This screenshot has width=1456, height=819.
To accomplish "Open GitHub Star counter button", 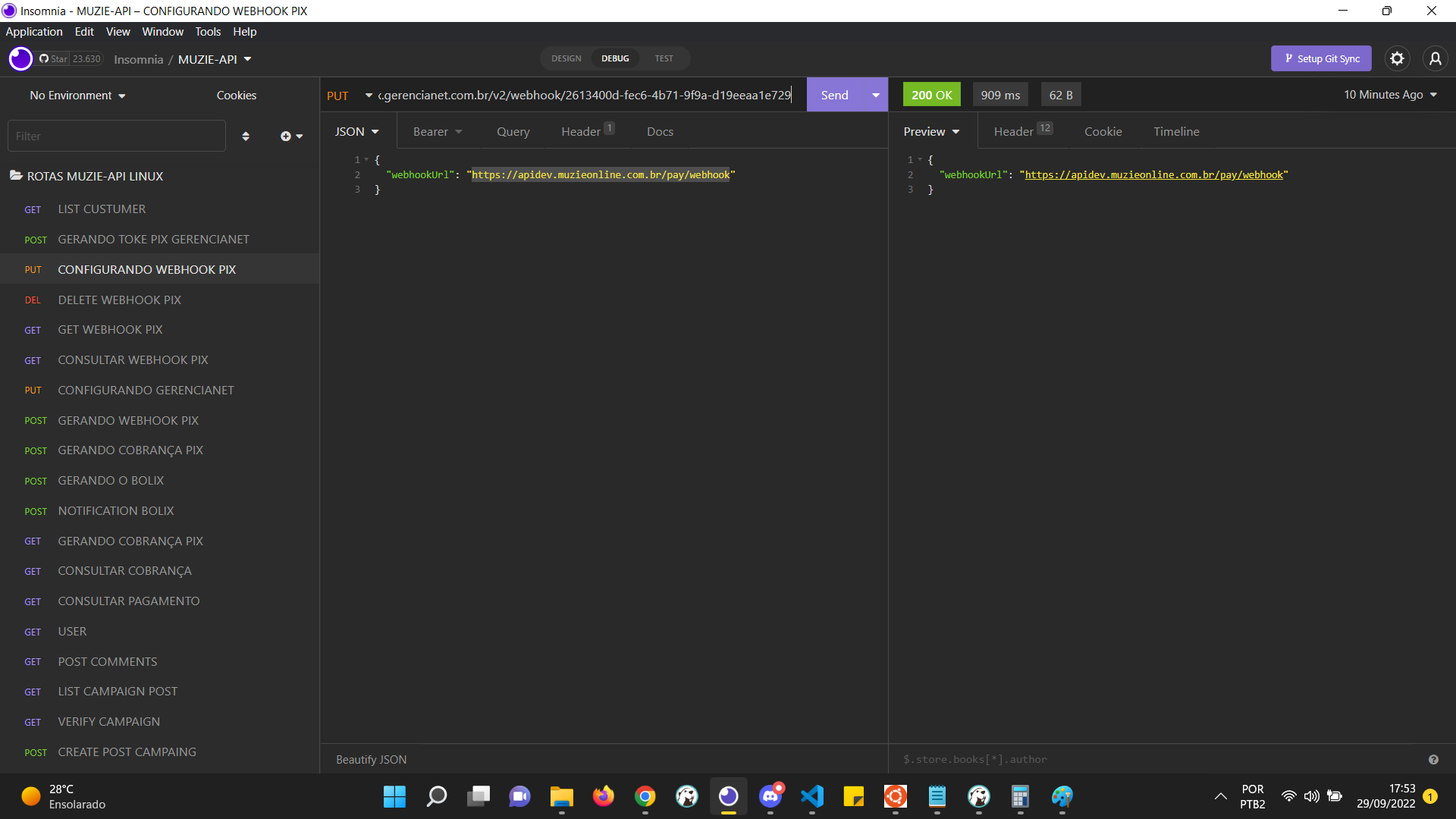I will (70, 58).
